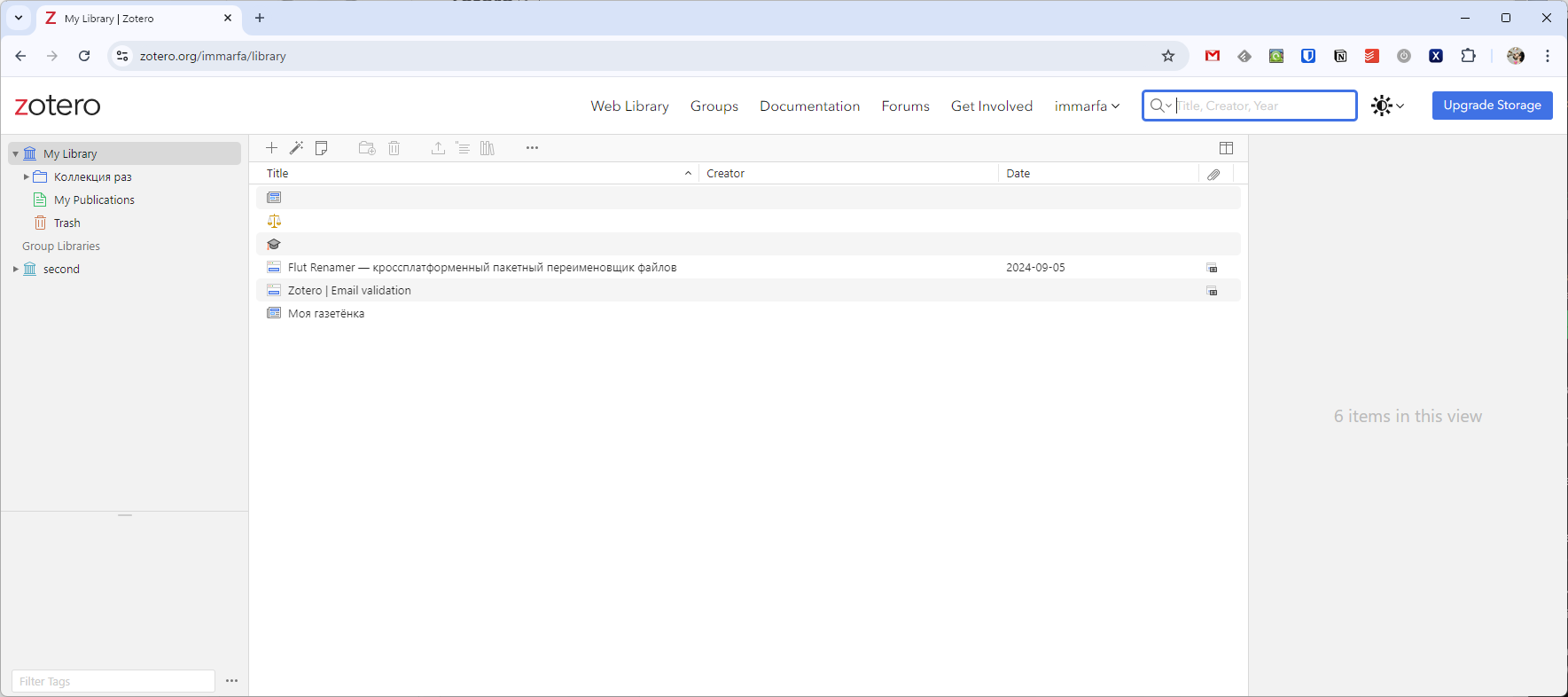Click the New Item plus icon
Image resolution: width=1568 pixels, height=697 pixels.
271,148
